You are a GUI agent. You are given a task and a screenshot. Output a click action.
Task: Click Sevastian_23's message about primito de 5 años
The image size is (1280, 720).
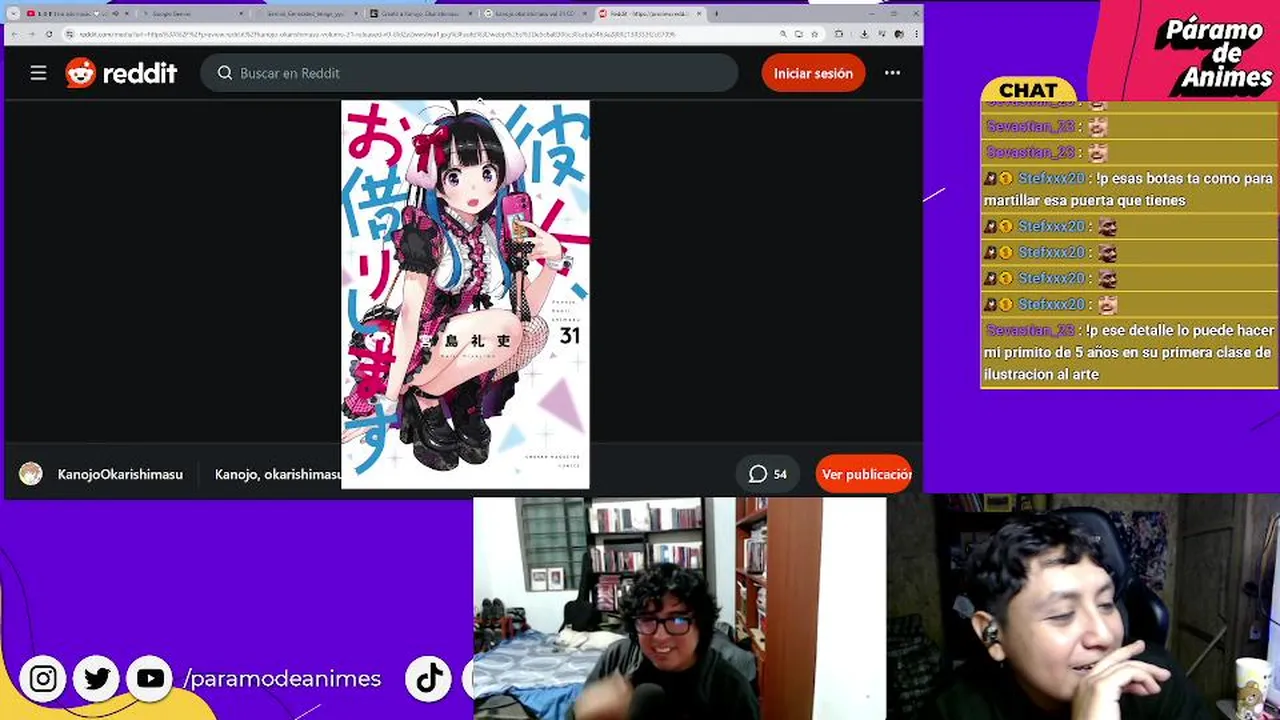pyautogui.click(x=1129, y=352)
